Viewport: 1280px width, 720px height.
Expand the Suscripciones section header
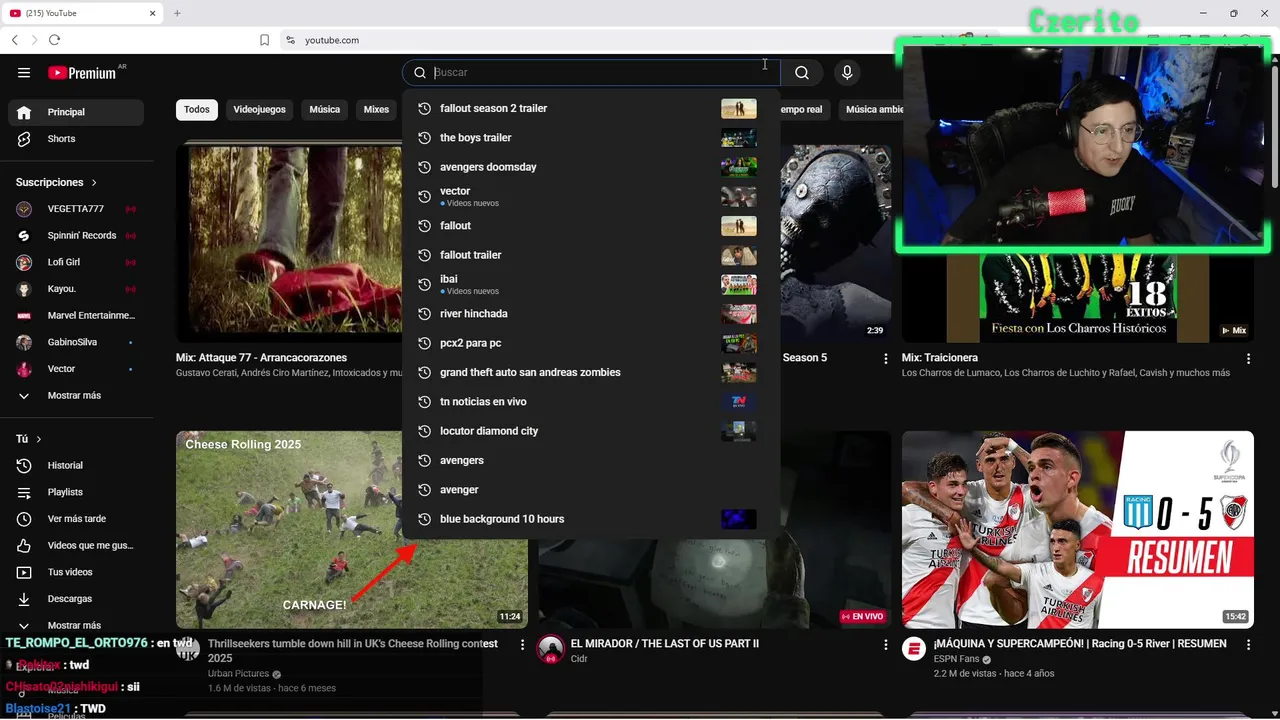57,182
